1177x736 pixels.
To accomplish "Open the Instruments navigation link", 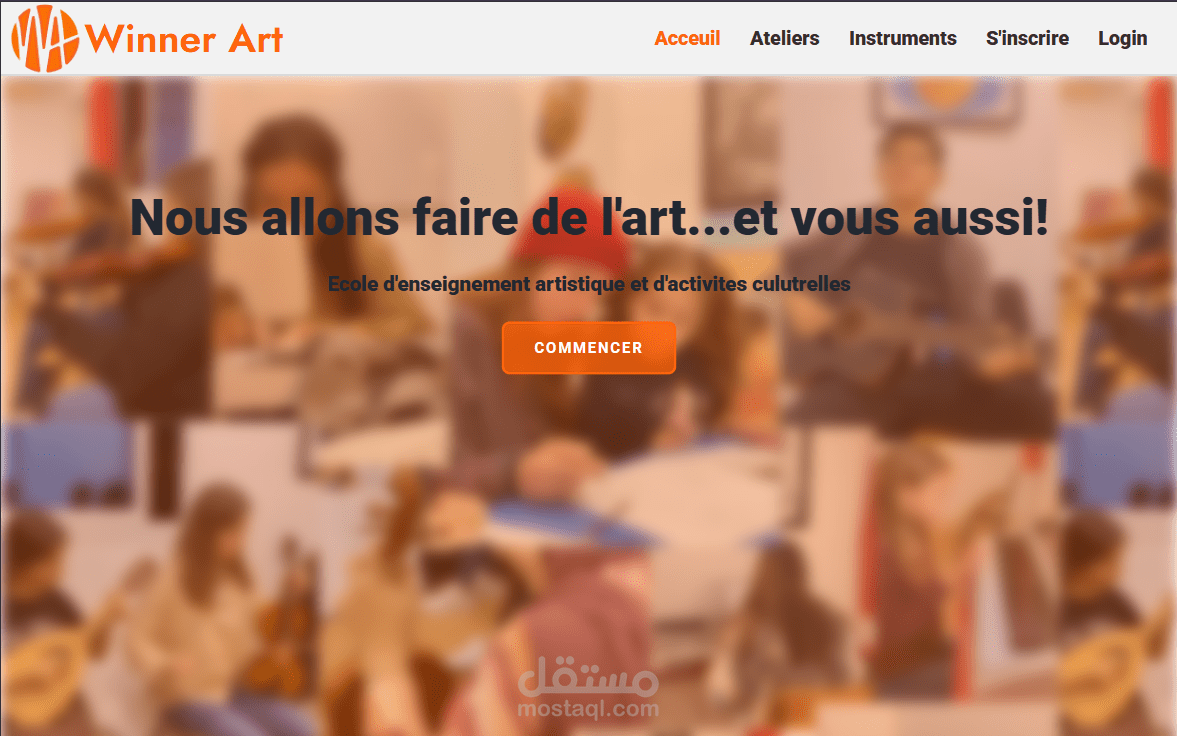I will 902,38.
